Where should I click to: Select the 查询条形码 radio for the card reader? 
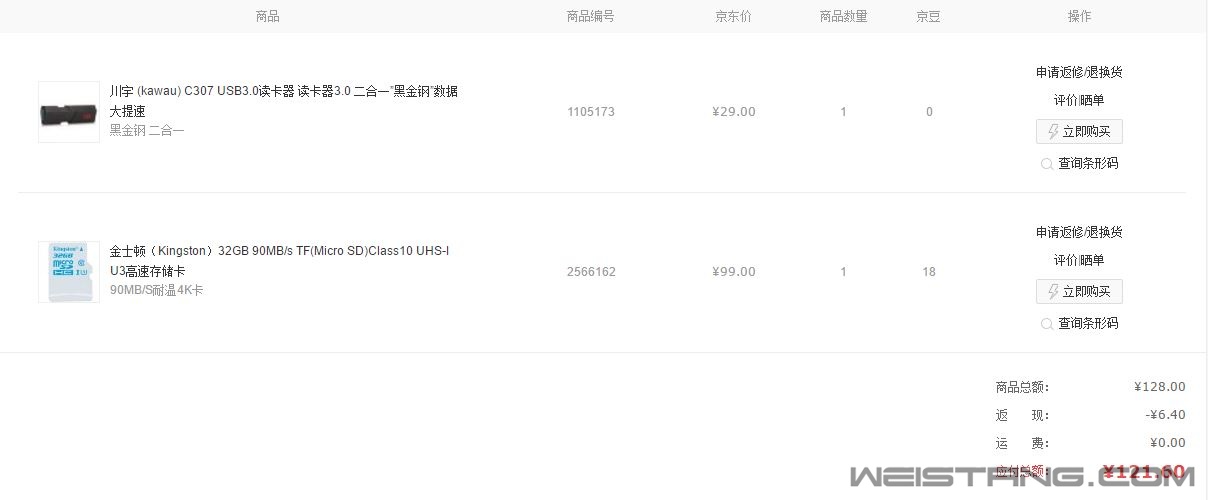[1047, 164]
